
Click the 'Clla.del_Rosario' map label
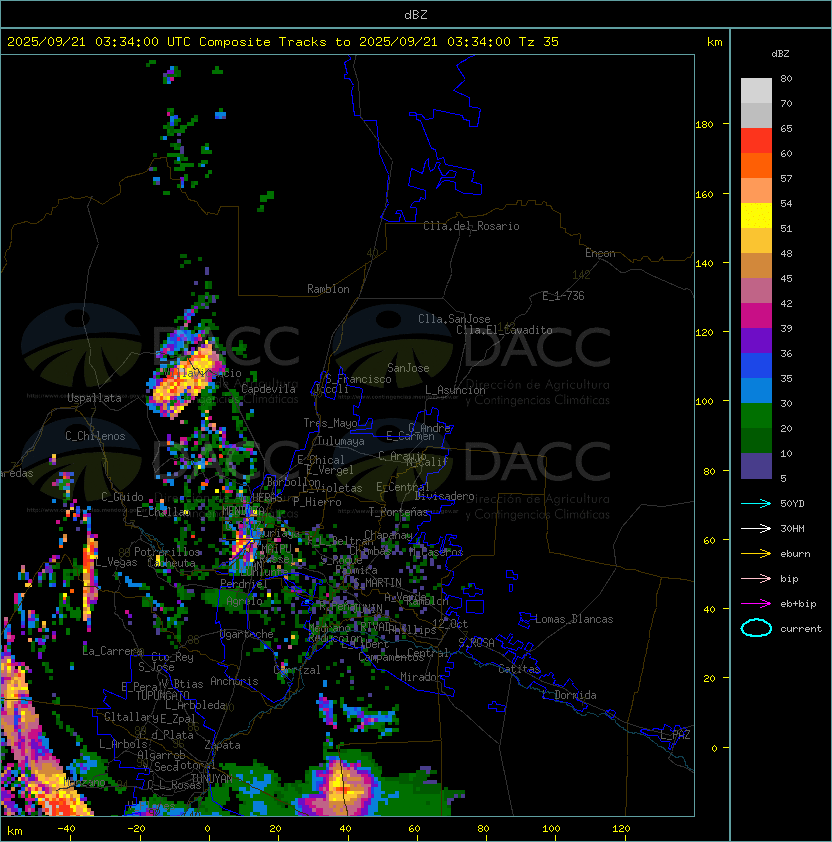471,226
